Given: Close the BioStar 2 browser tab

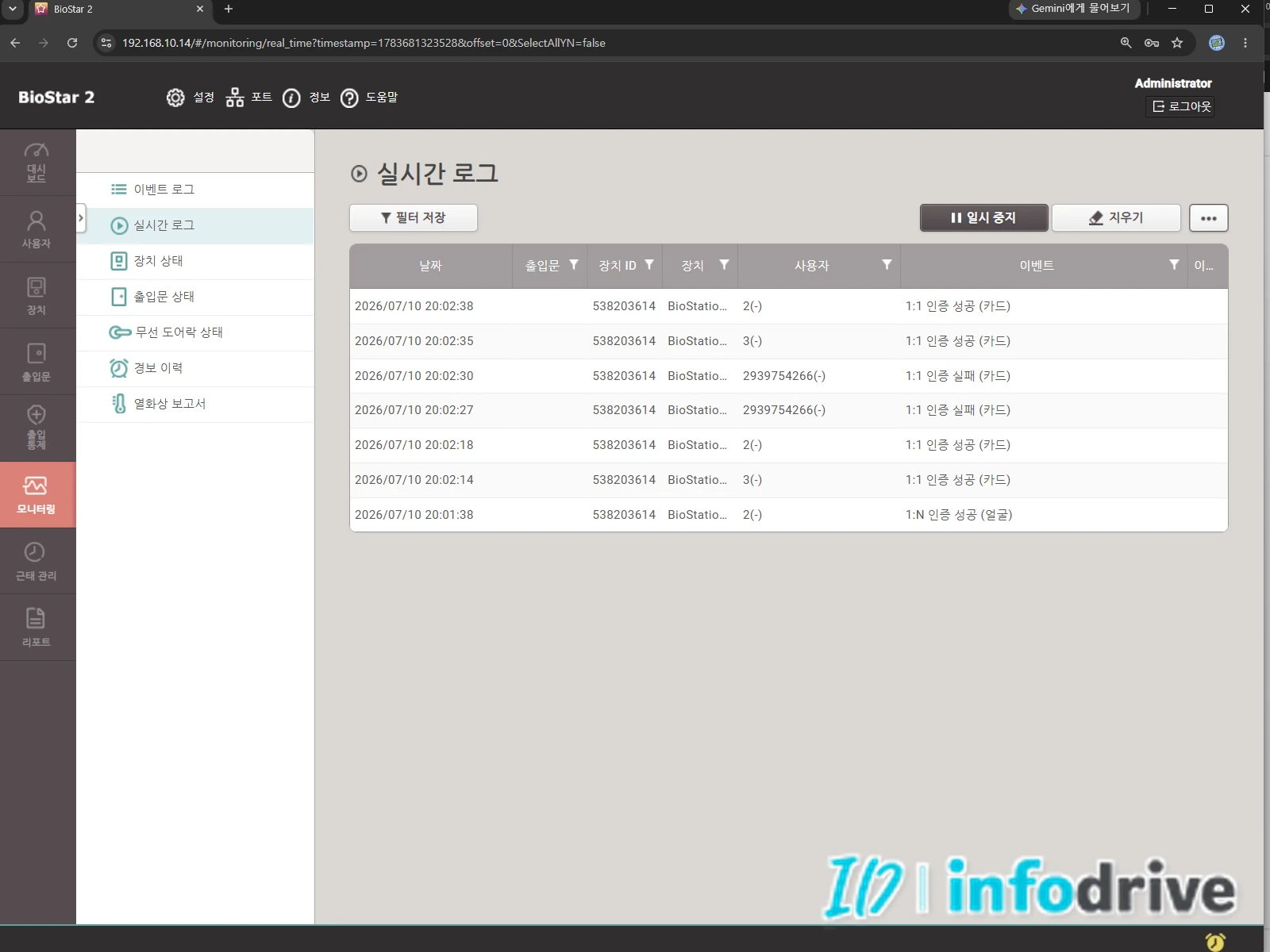Looking at the screenshot, I should click(199, 9).
